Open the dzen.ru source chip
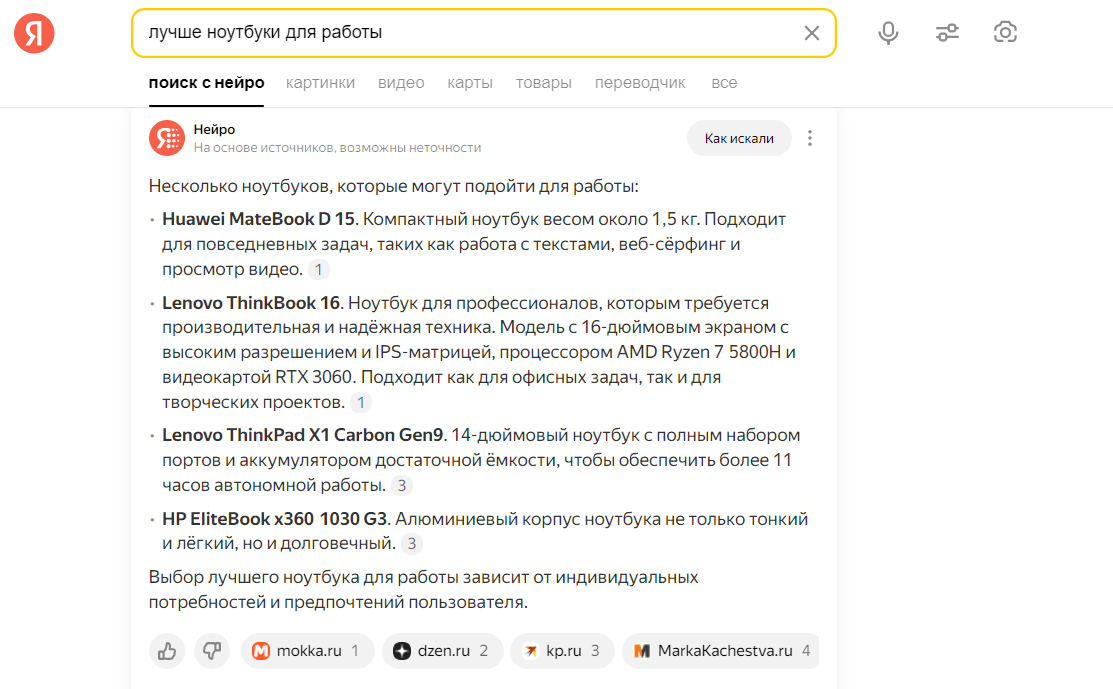Screen dimensions: 1113x689 coord(442,651)
